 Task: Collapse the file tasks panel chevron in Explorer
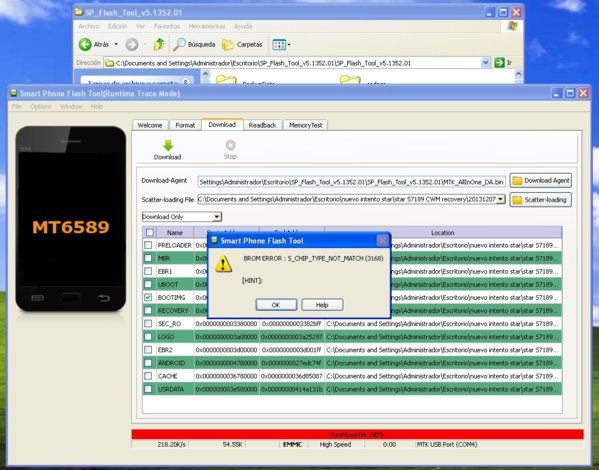186,81
